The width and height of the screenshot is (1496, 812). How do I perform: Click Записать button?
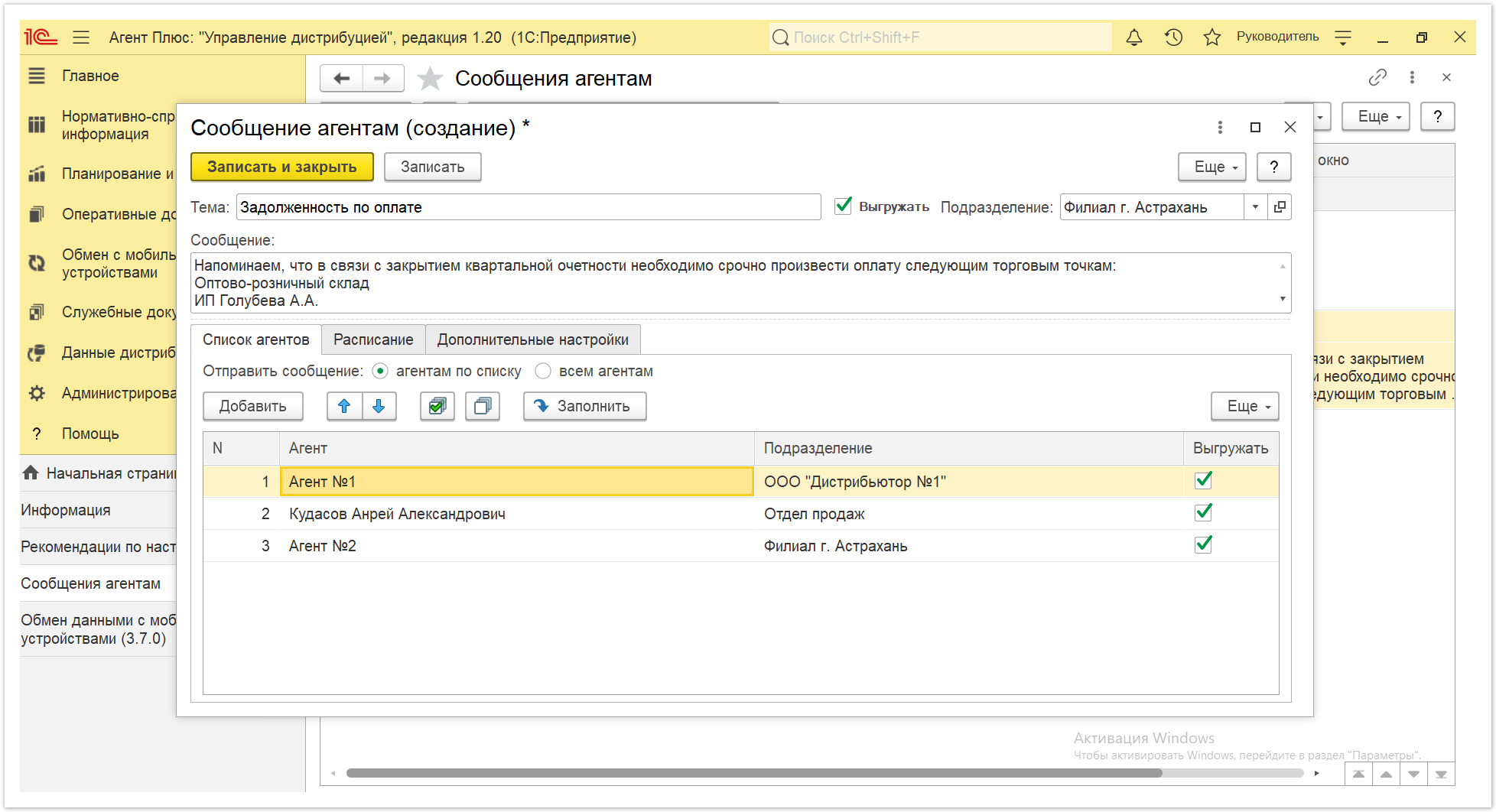433,167
